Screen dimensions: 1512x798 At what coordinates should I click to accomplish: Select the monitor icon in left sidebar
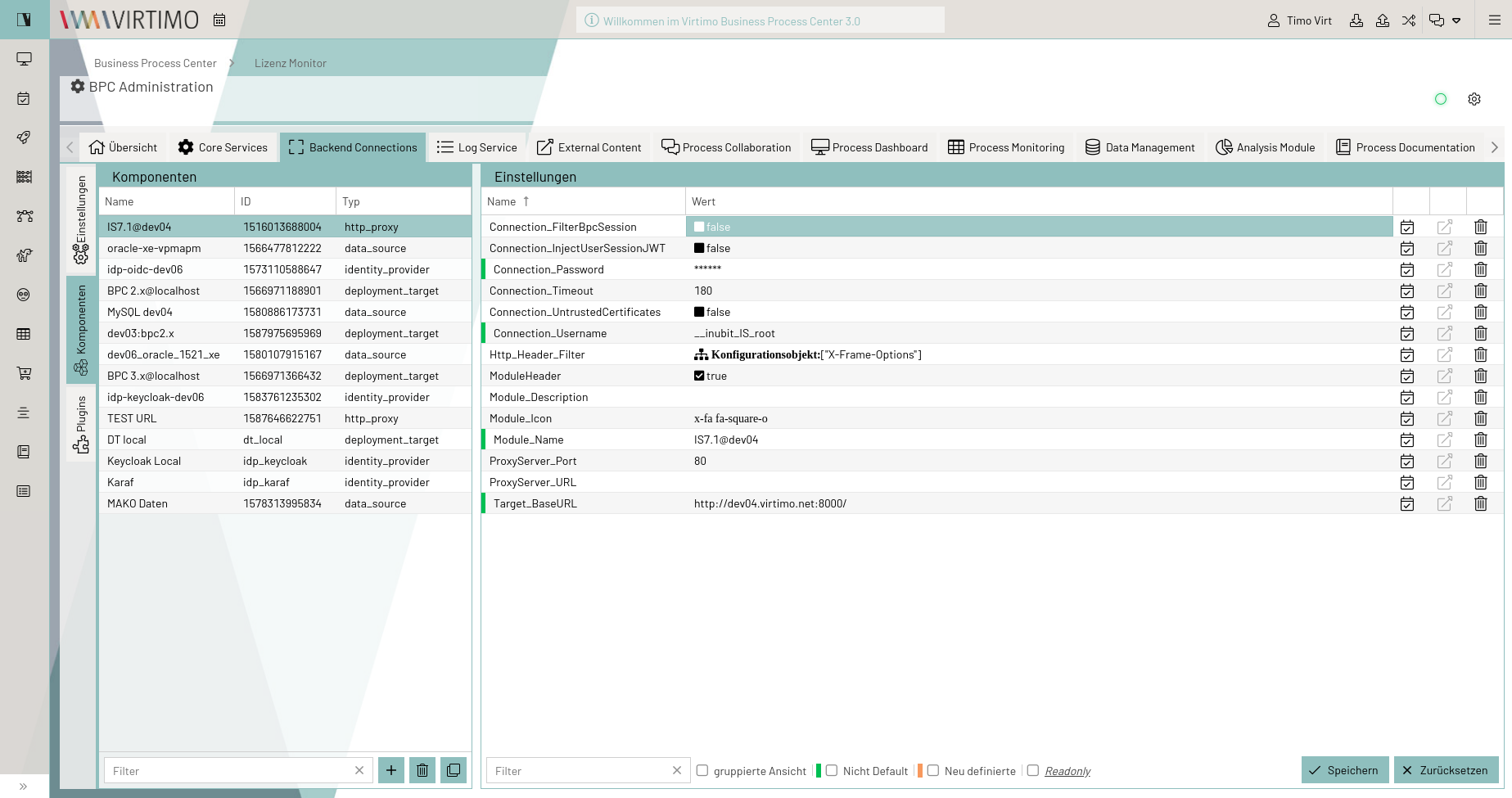(x=24, y=59)
